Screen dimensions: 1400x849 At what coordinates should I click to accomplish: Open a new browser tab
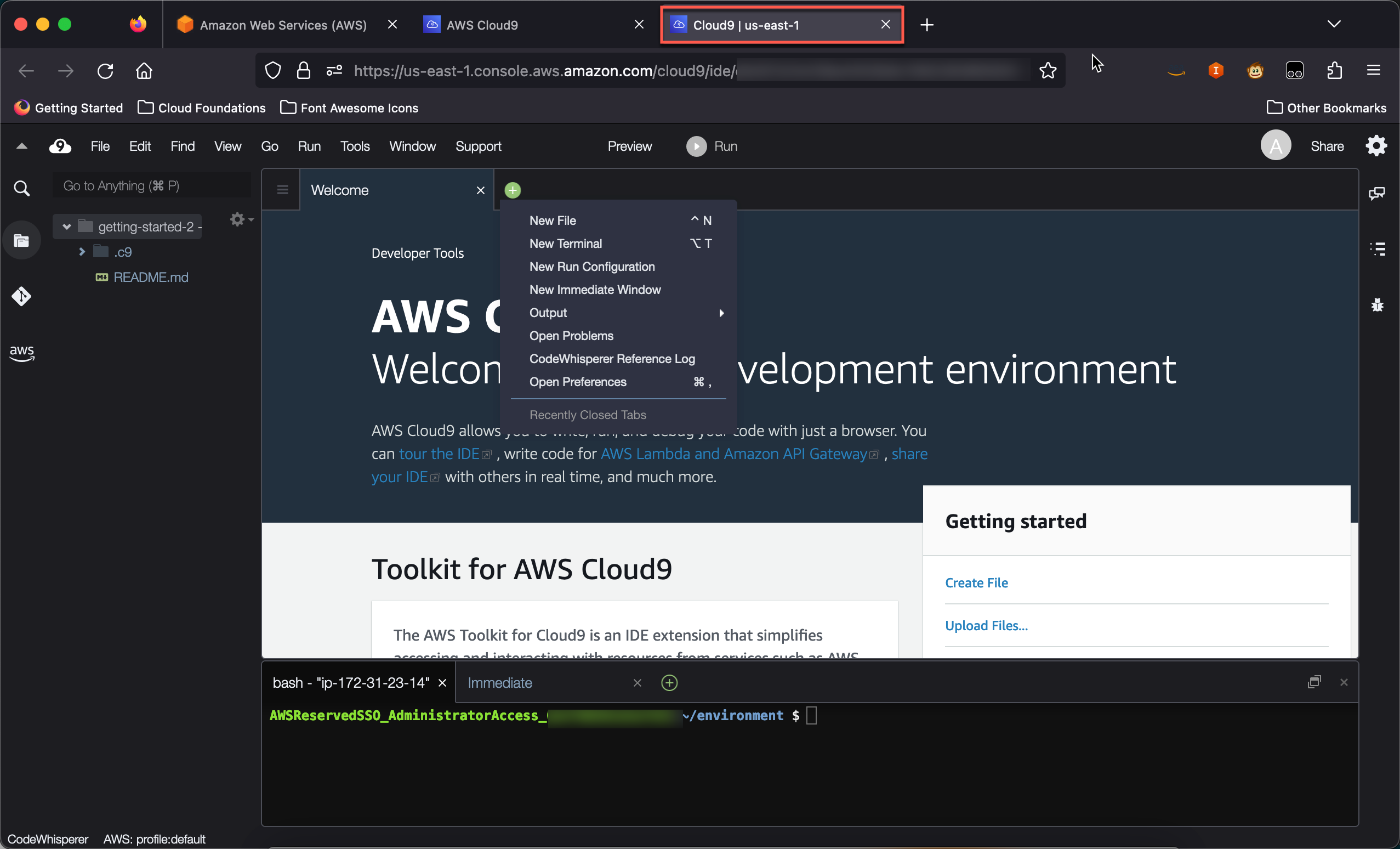click(926, 25)
